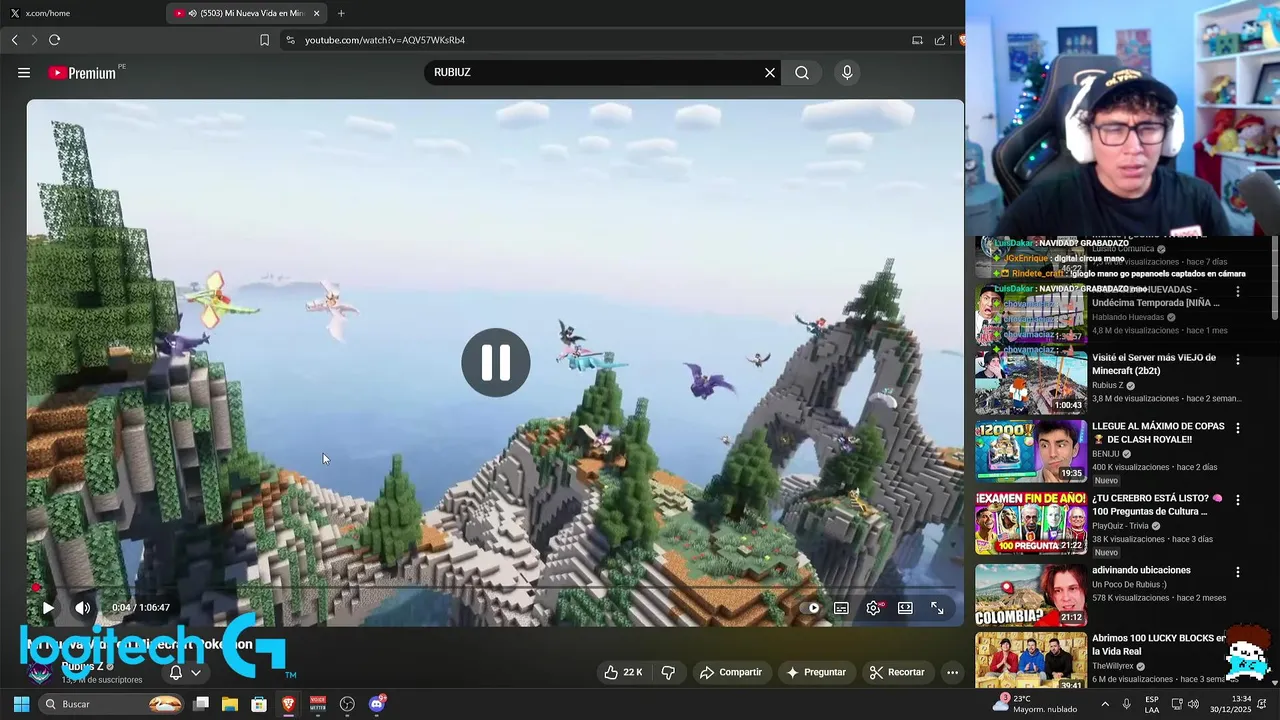1280x720 pixels.
Task: Go back in the browser
Action: click(14, 40)
